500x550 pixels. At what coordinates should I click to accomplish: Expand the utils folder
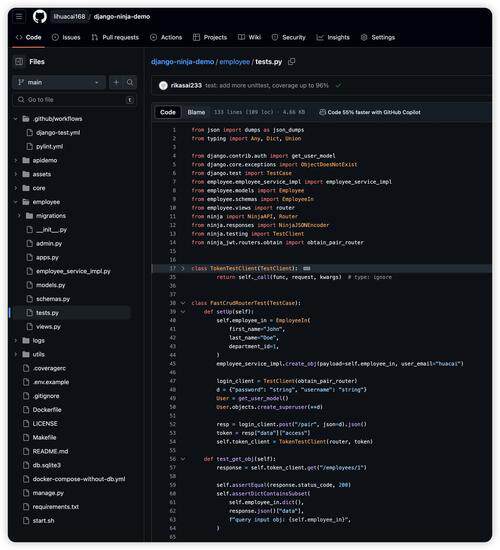(15, 355)
